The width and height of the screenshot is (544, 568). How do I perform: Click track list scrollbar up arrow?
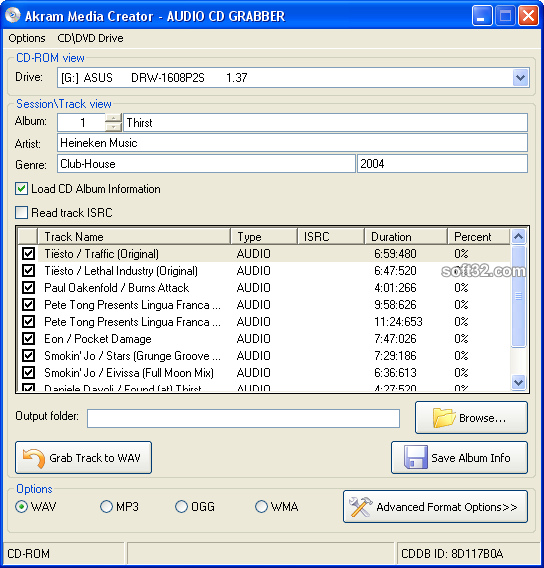coord(518,237)
